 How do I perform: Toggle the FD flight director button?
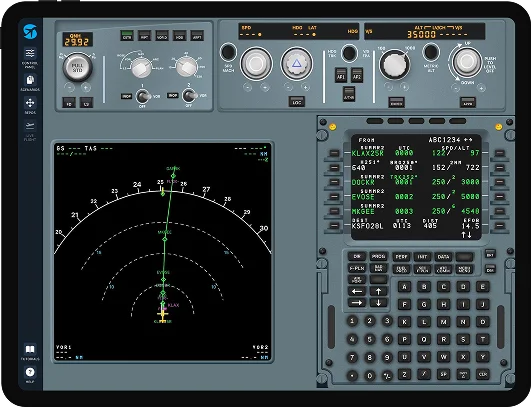69,103
